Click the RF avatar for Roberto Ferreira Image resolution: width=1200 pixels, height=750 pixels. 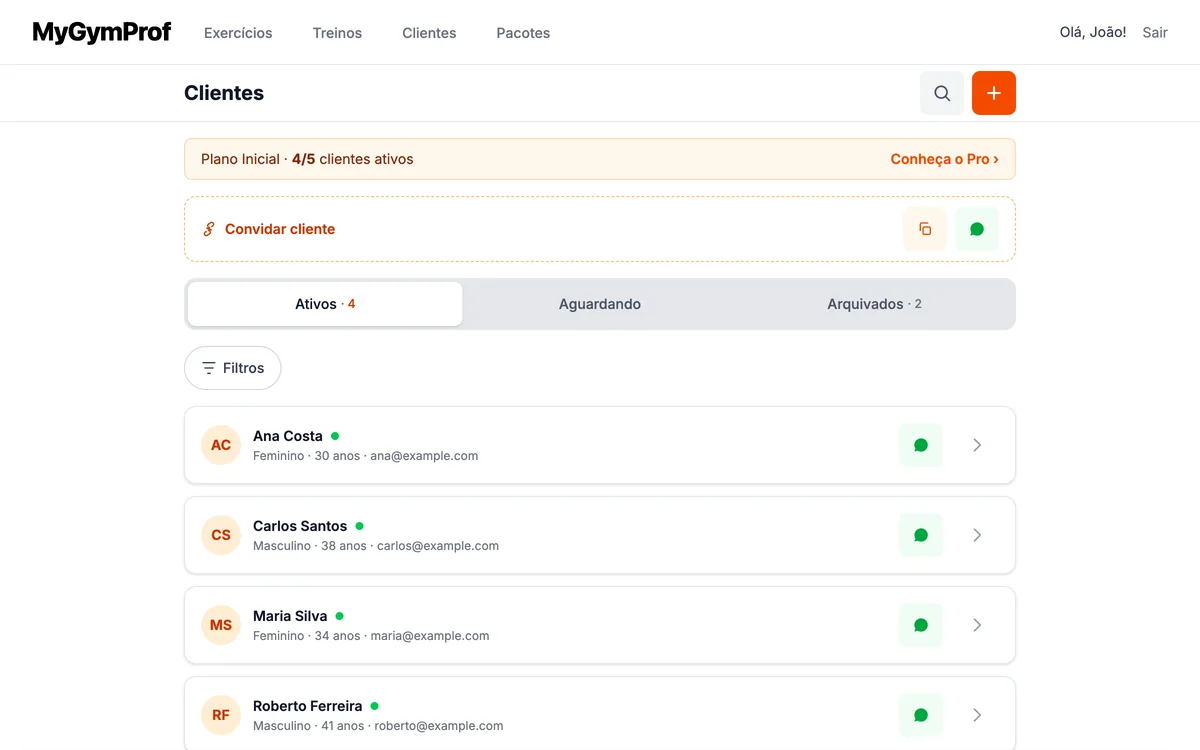click(x=221, y=715)
